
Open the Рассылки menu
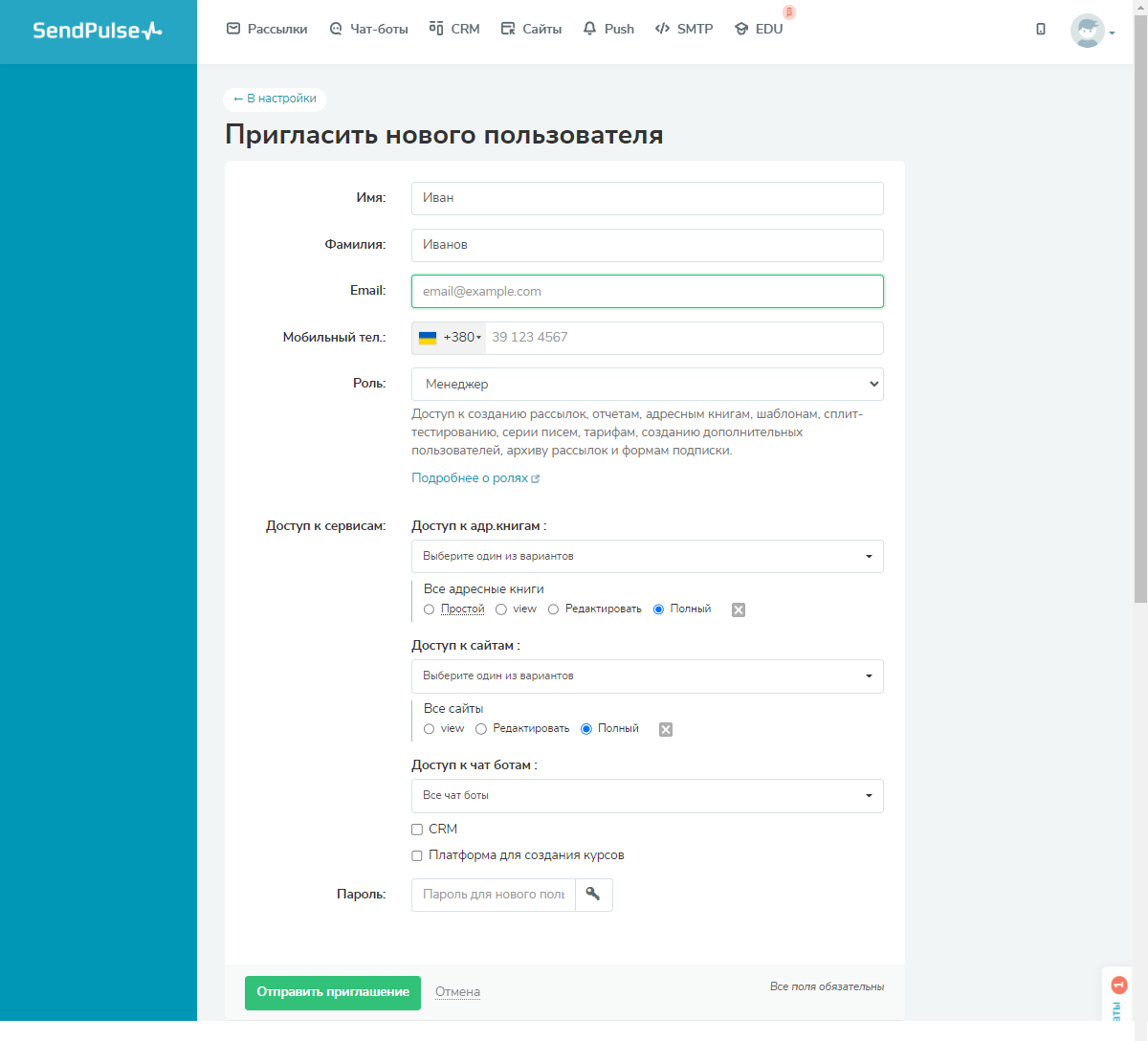267,29
